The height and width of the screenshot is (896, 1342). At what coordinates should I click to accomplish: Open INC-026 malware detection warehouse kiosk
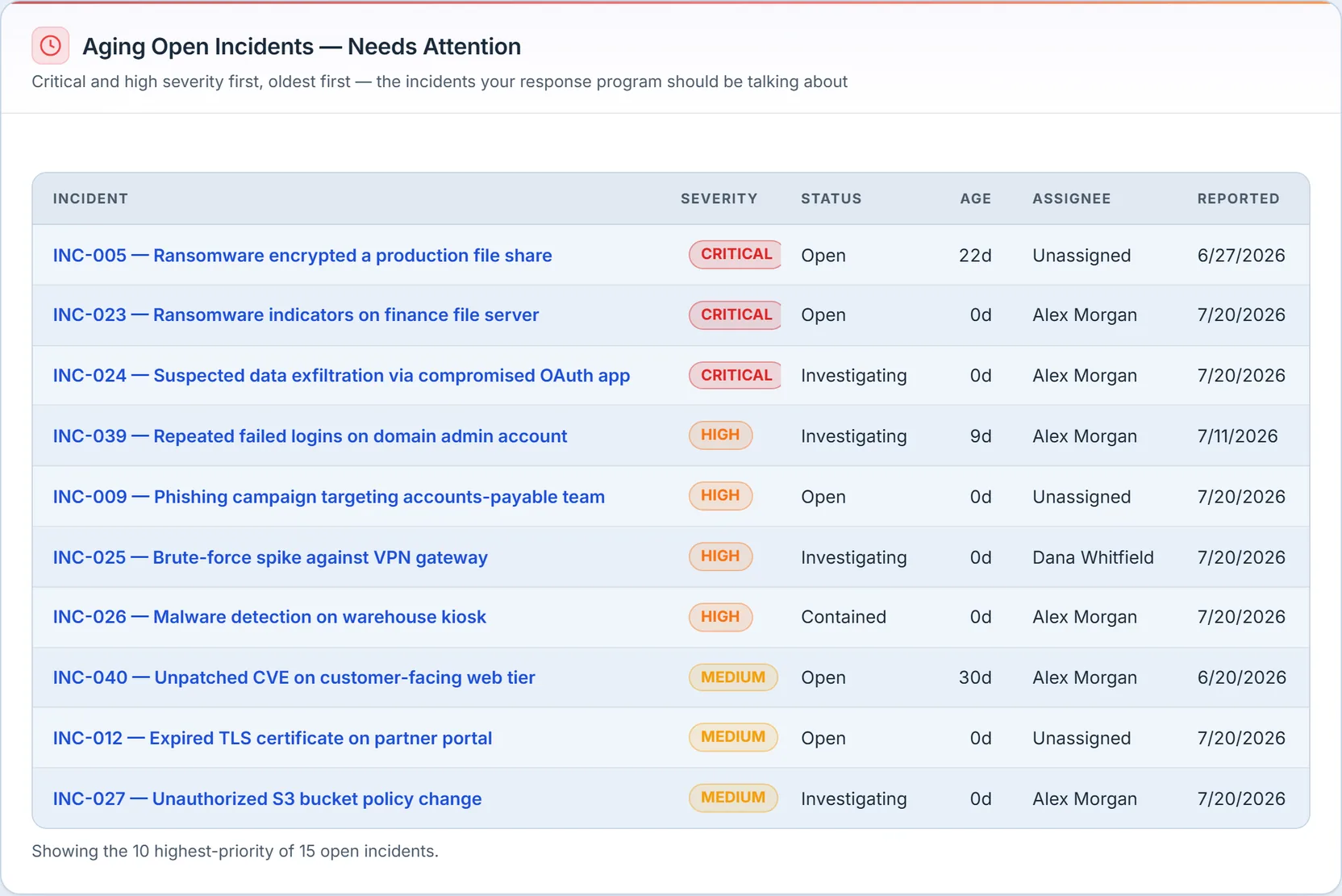[269, 617]
